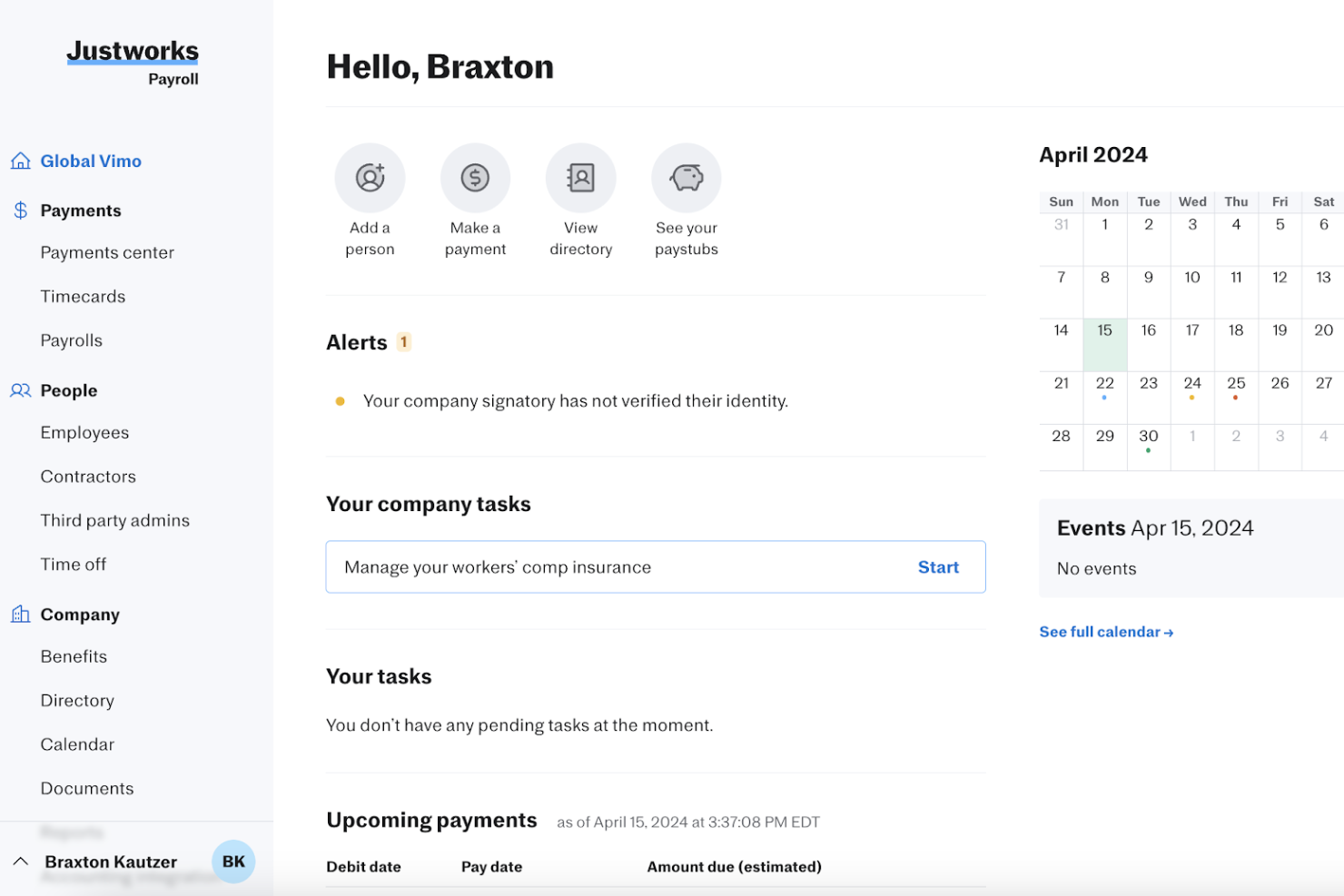The image size is (1344, 896).
Task: Click the Global Vimo home icon
Action: point(20,161)
